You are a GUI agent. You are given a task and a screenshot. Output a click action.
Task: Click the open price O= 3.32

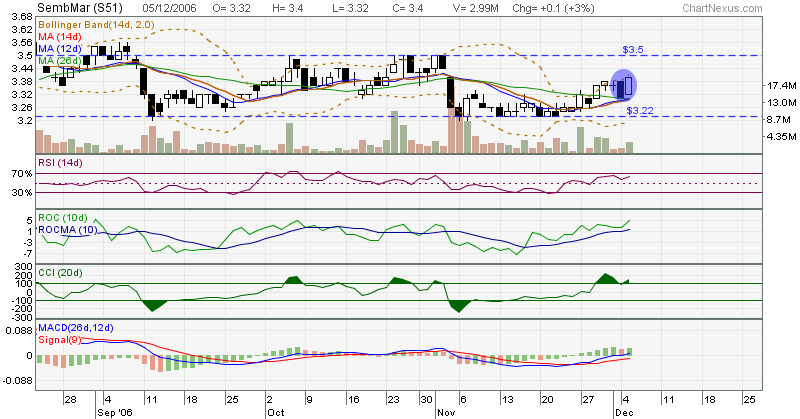(x=232, y=8)
